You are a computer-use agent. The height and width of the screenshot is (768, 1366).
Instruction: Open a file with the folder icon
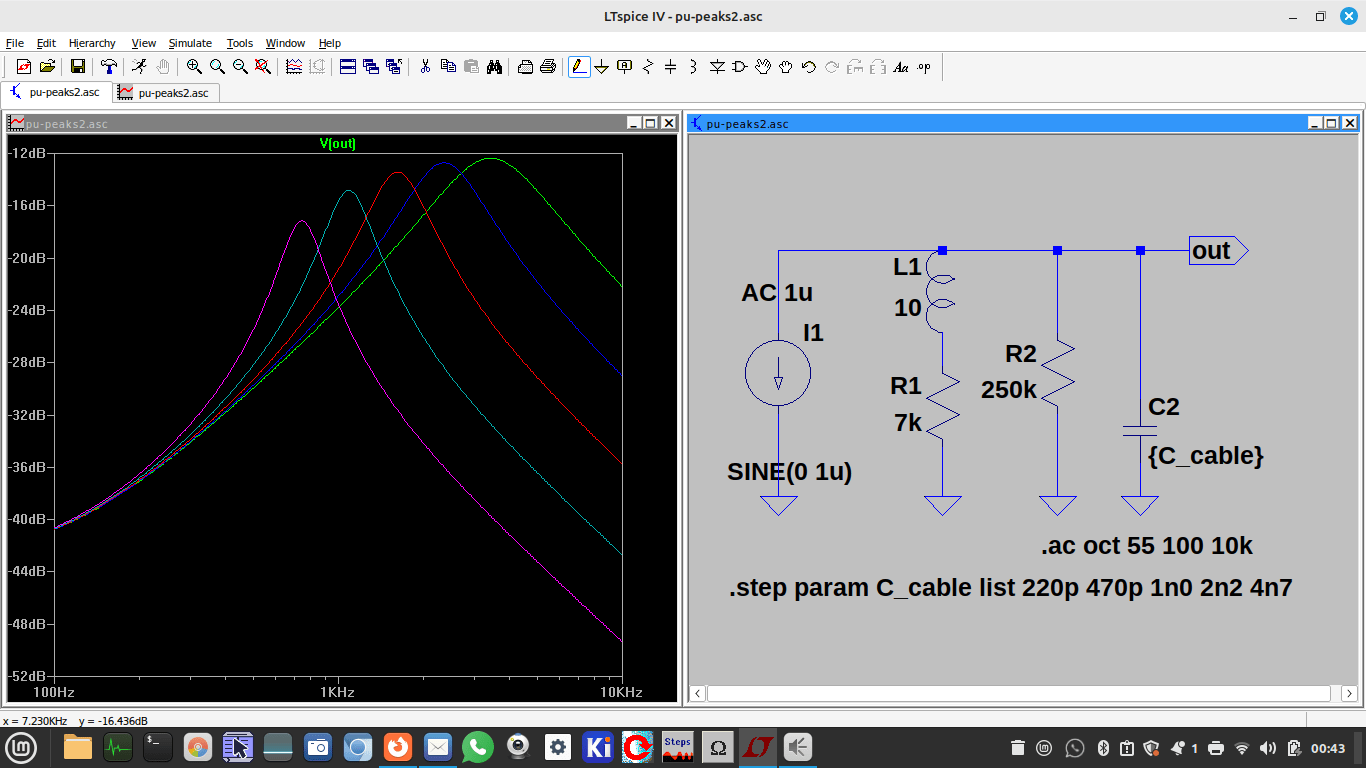coord(47,67)
